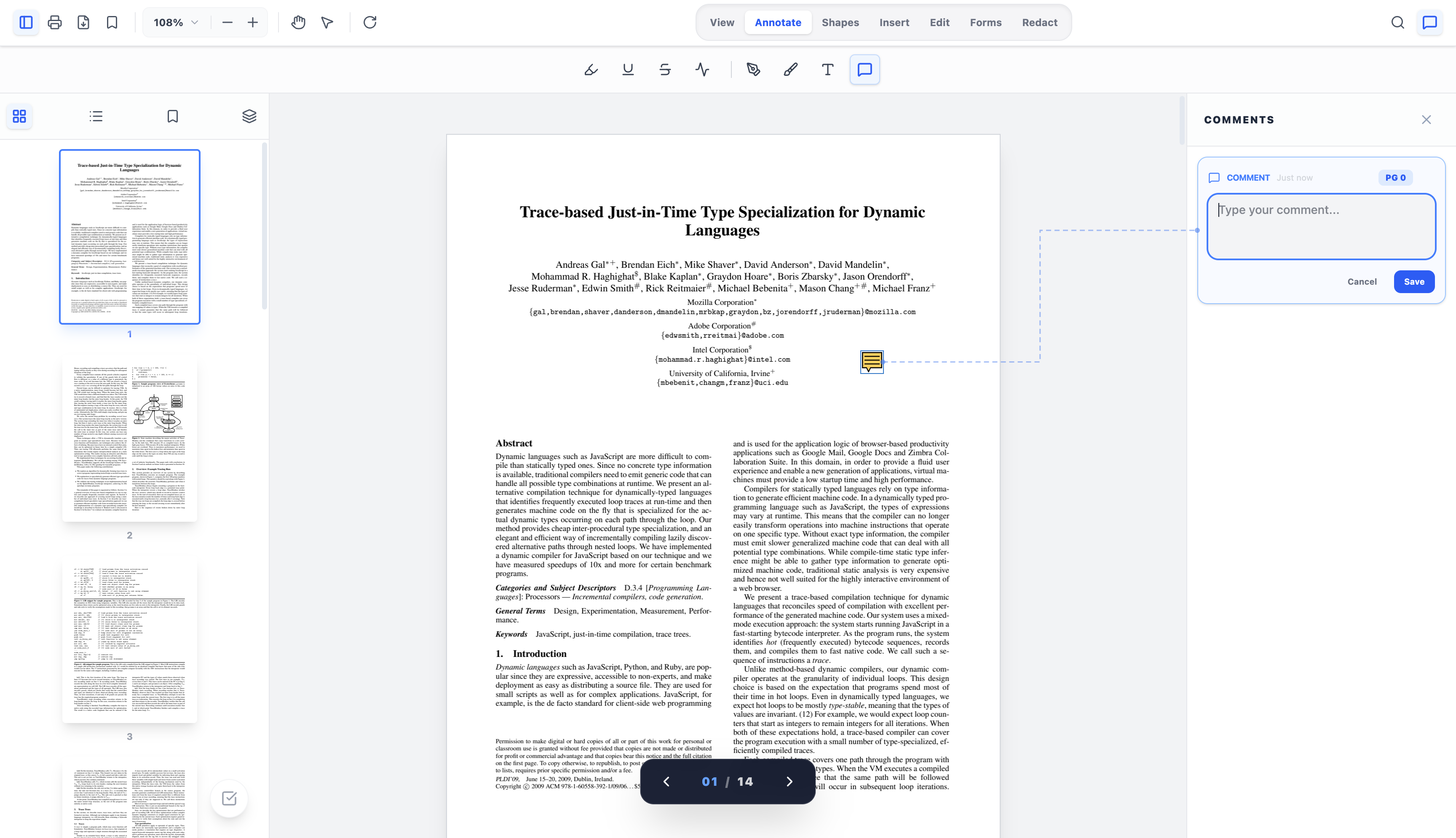Go to next page arrow
The width and height of the screenshot is (1456, 838).
coord(790,781)
